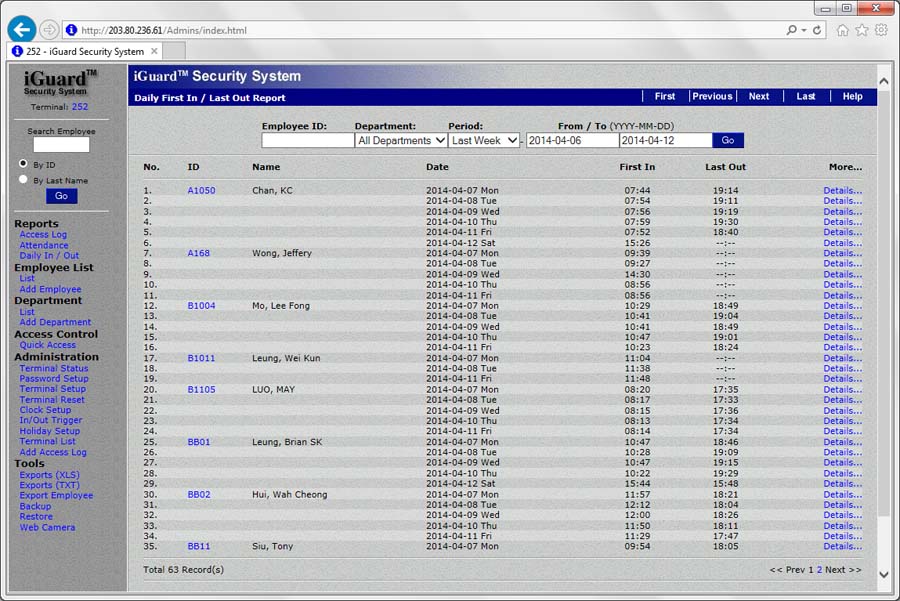This screenshot has height=601, width=900.
Task: Open the Web Camera tool link
Action: click(x=48, y=527)
